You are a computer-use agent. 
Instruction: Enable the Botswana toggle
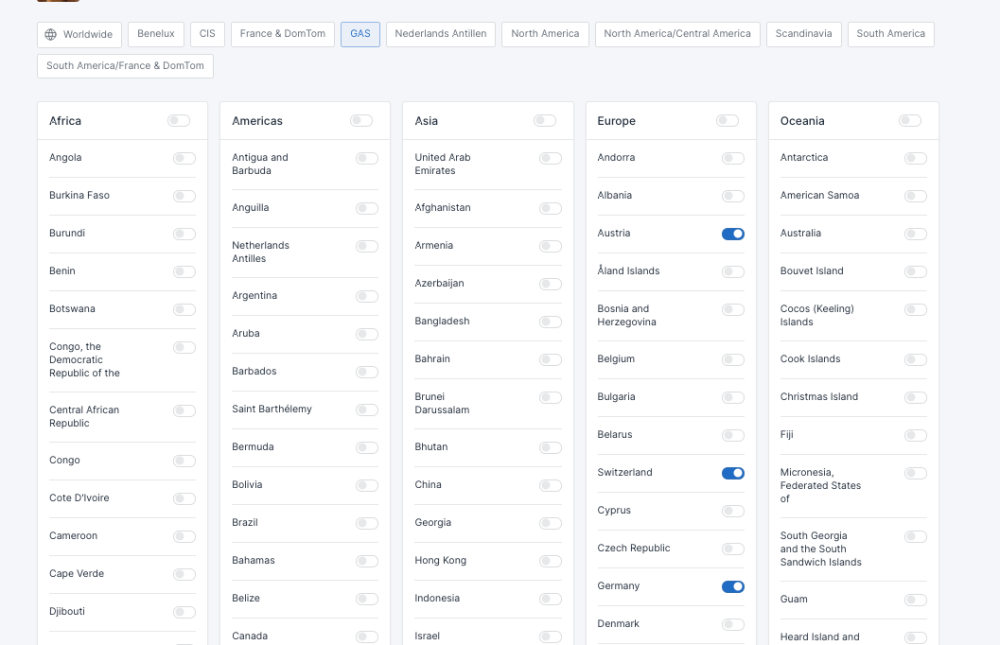[x=184, y=309]
